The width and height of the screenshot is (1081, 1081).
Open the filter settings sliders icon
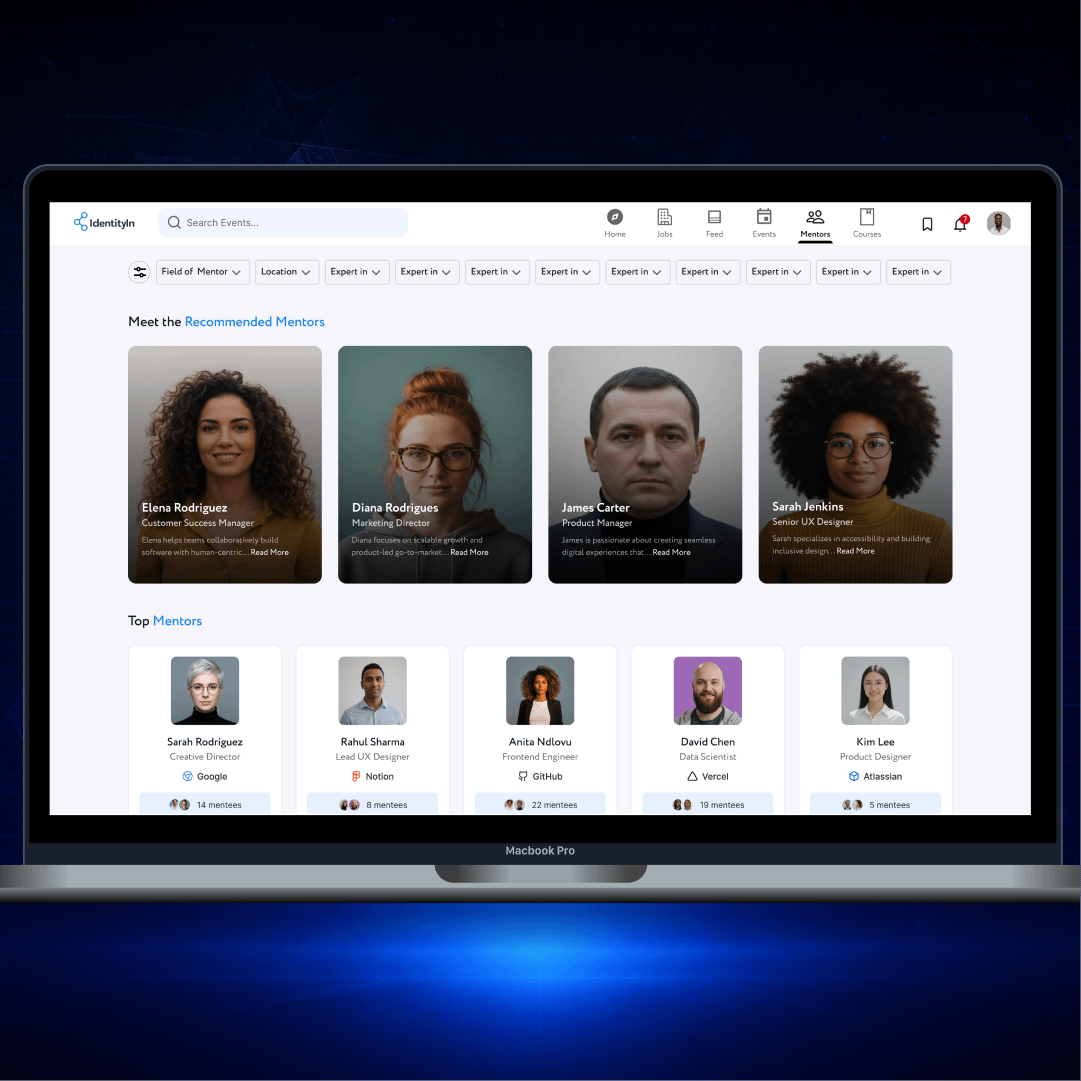140,272
